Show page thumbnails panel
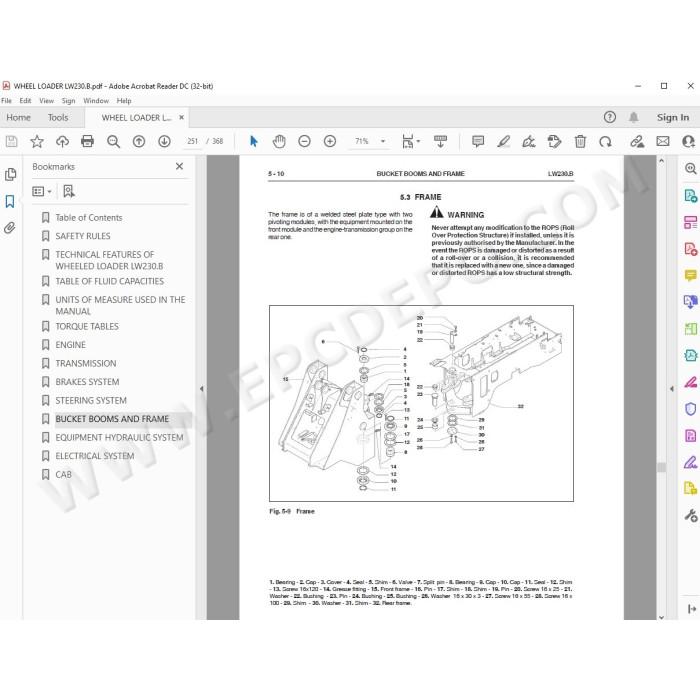The width and height of the screenshot is (700, 700). 10,175
